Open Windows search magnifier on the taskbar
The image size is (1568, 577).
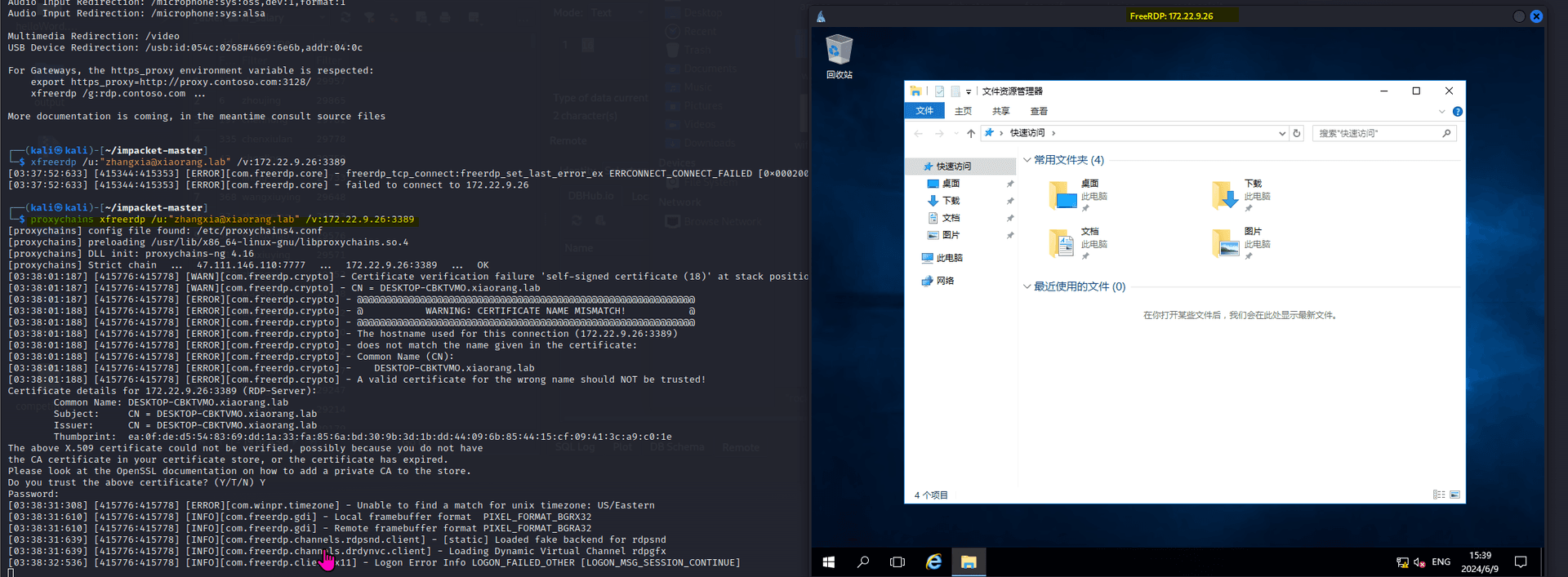863,561
